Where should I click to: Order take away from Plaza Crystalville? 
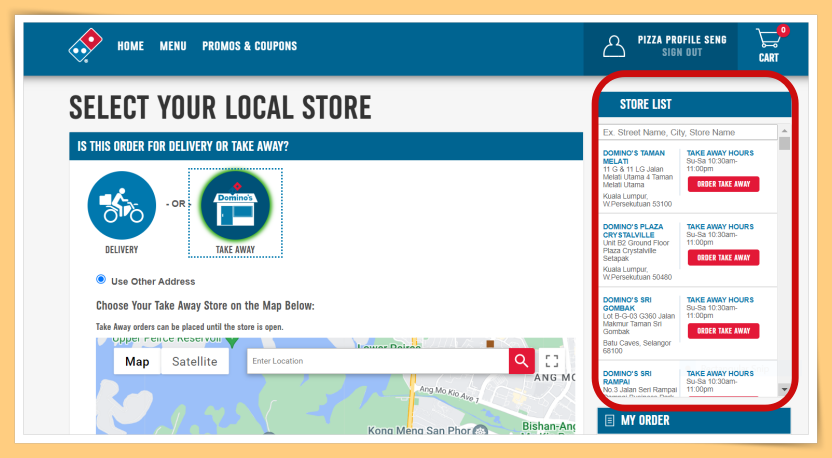[x=723, y=257]
